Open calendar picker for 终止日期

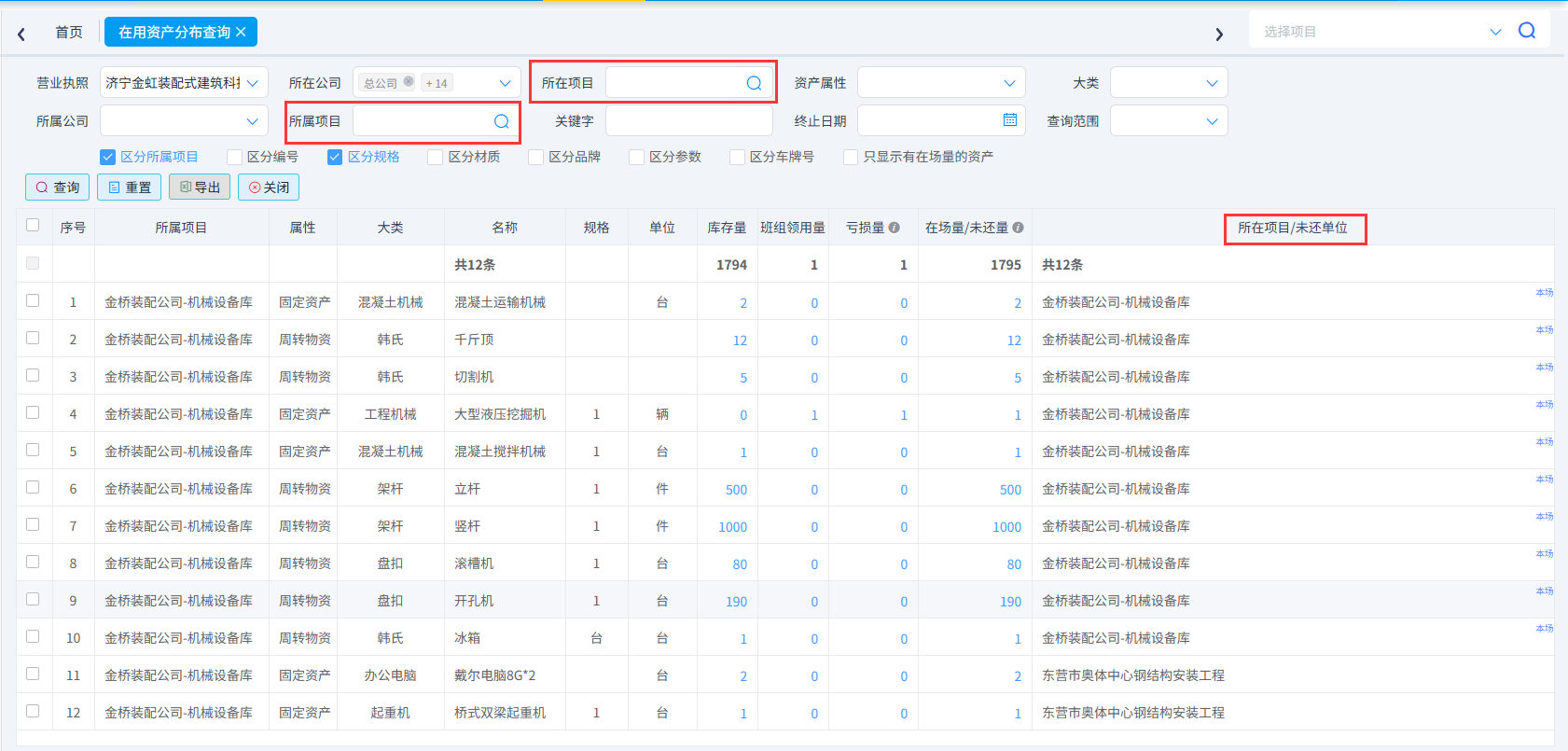point(1009,120)
